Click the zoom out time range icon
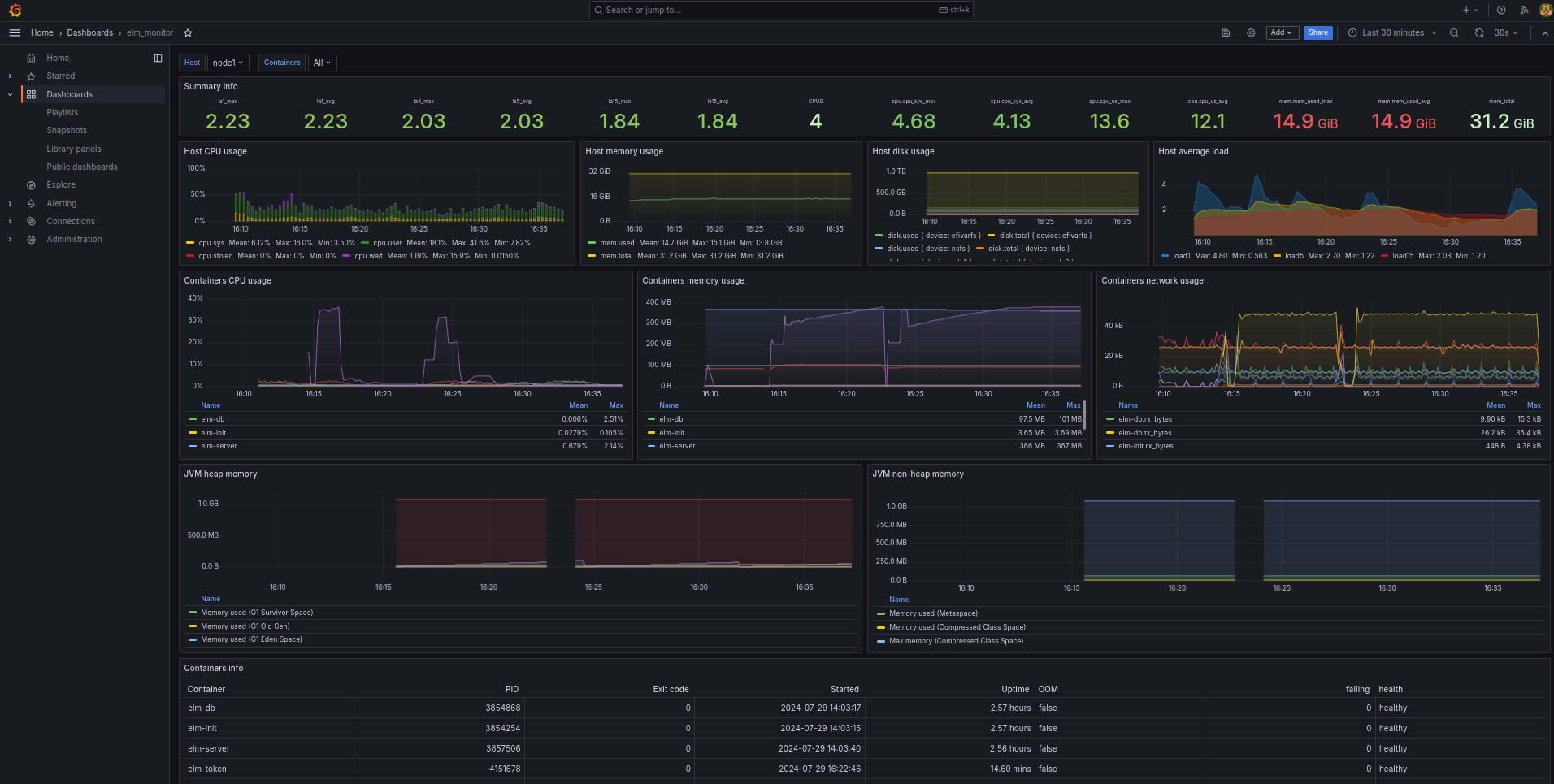Screen dimensions: 1554x784 pos(1454,33)
